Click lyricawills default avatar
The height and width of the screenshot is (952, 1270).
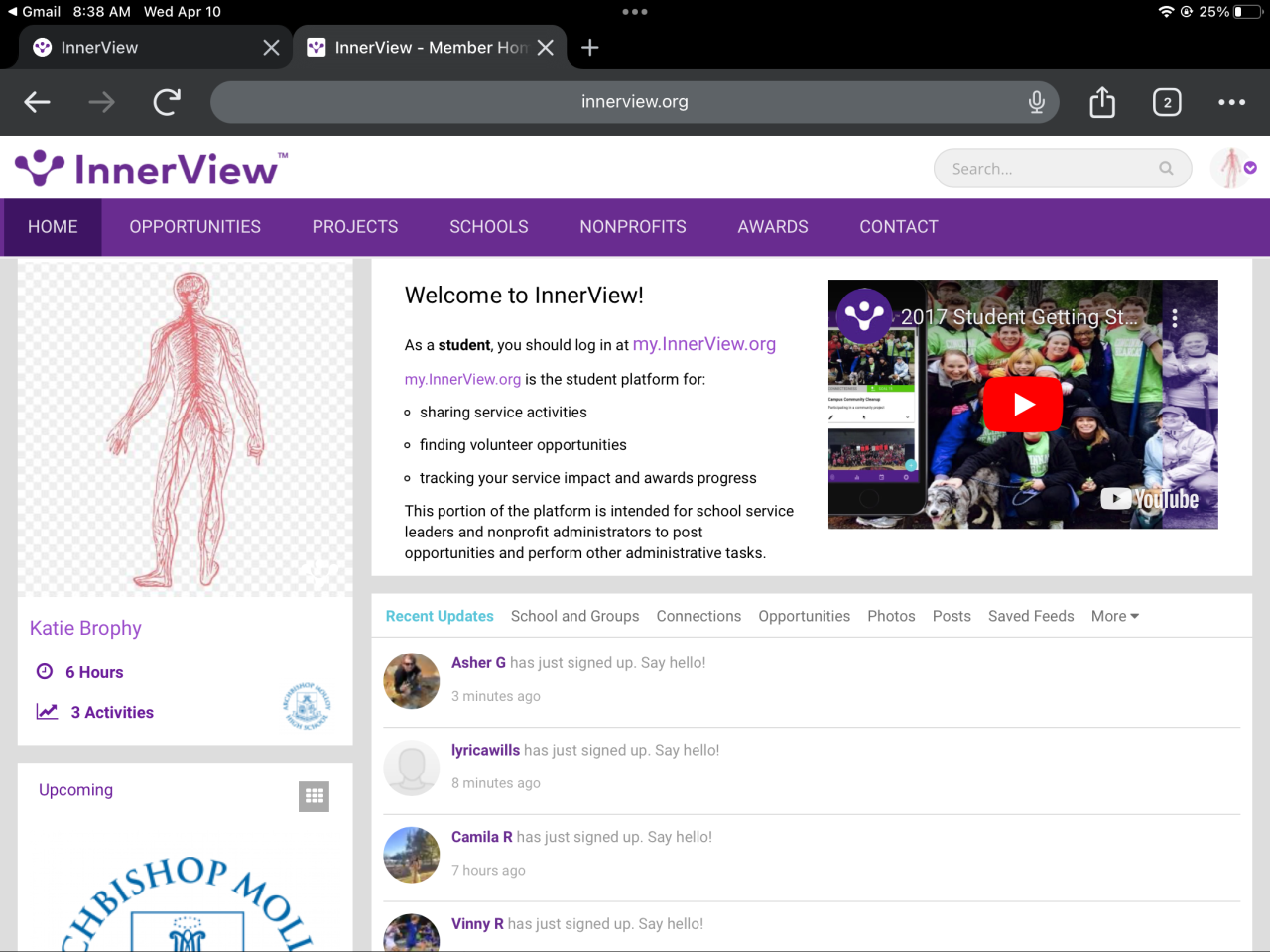pyautogui.click(x=412, y=769)
